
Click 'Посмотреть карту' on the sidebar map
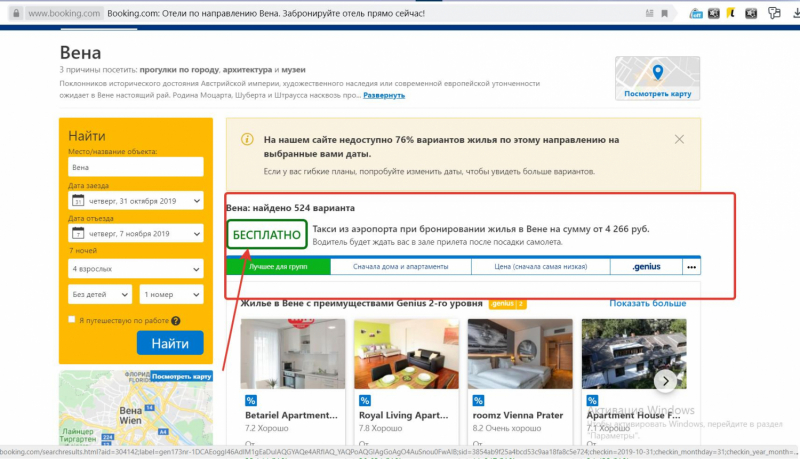coord(181,376)
